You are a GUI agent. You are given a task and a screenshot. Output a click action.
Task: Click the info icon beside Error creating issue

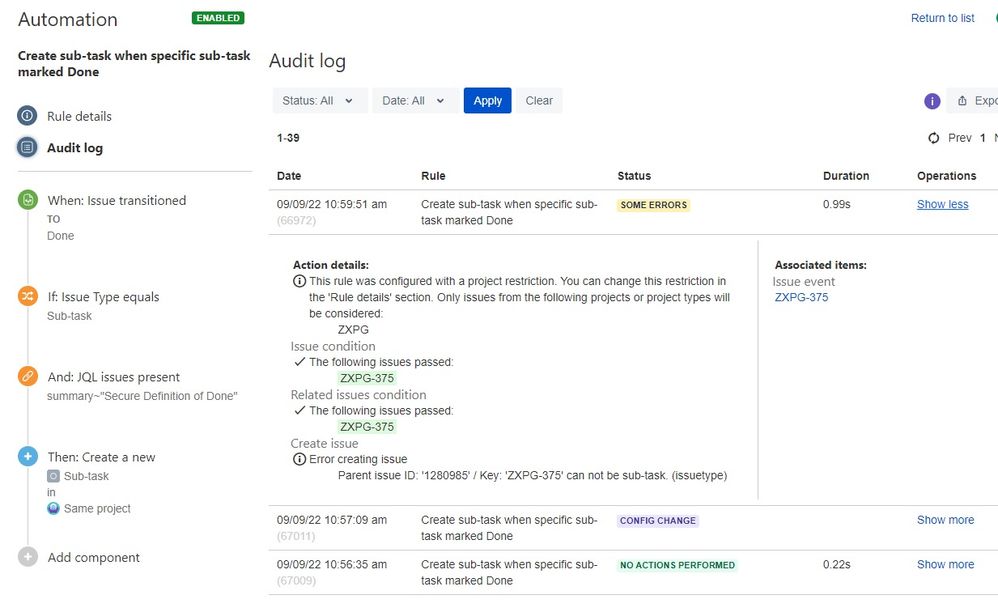pos(299,459)
